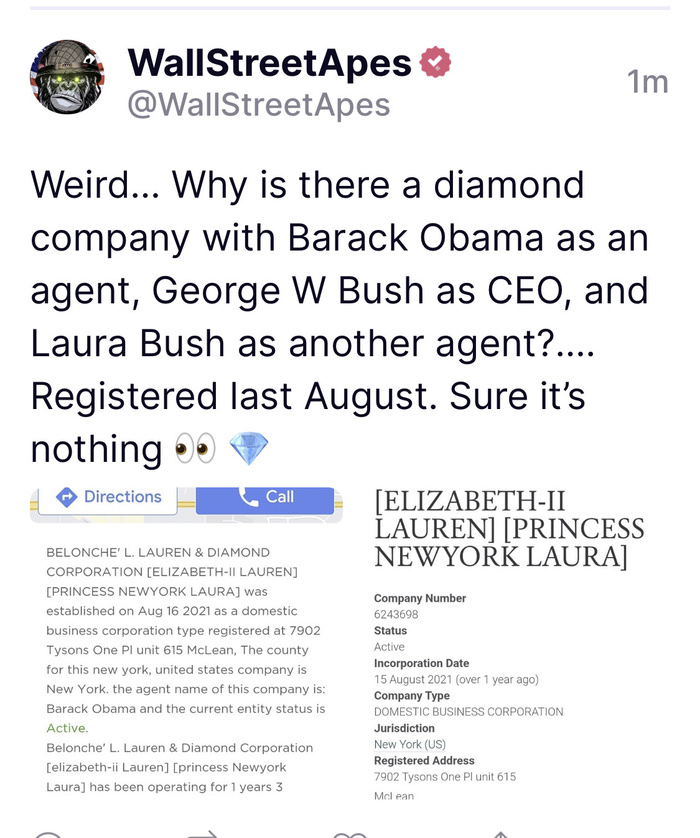The image size is (700, 838).
Task: Tap the phone icon in the Call button
Action: pos(248,497)
